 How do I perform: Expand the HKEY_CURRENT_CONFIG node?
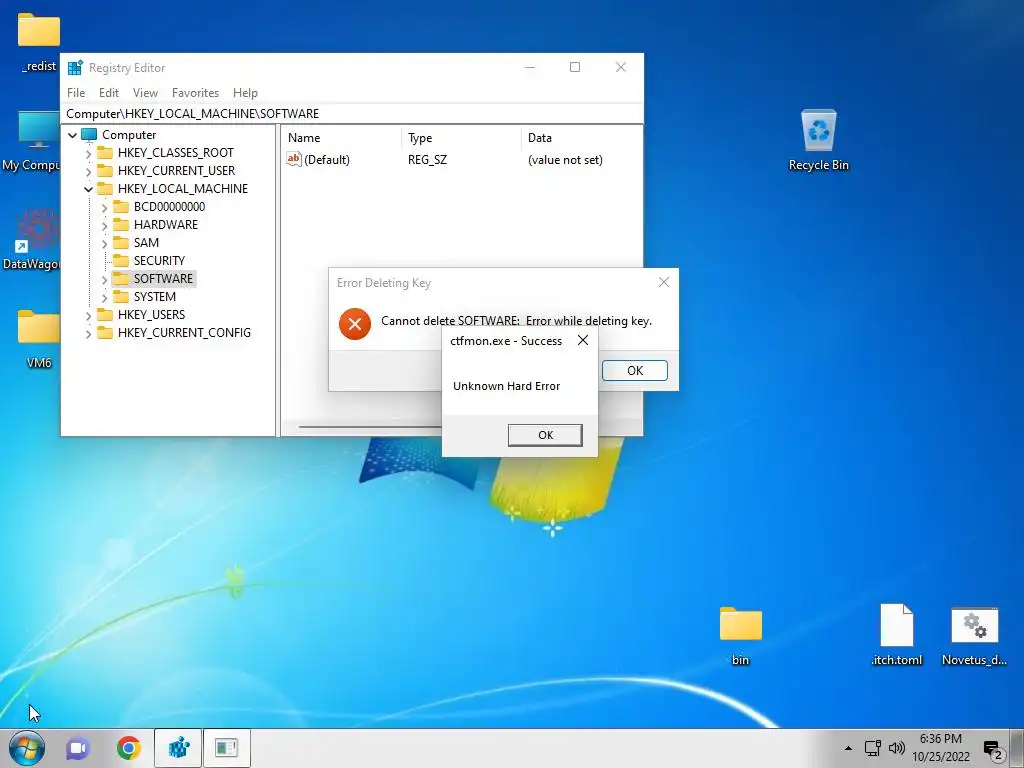pyautogui.click(x=88, y=333)
